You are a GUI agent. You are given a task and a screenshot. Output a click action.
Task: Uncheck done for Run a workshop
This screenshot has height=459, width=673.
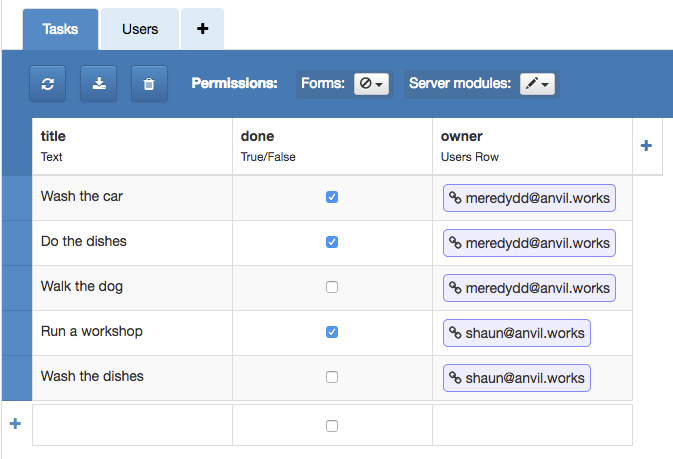[332, 332]
